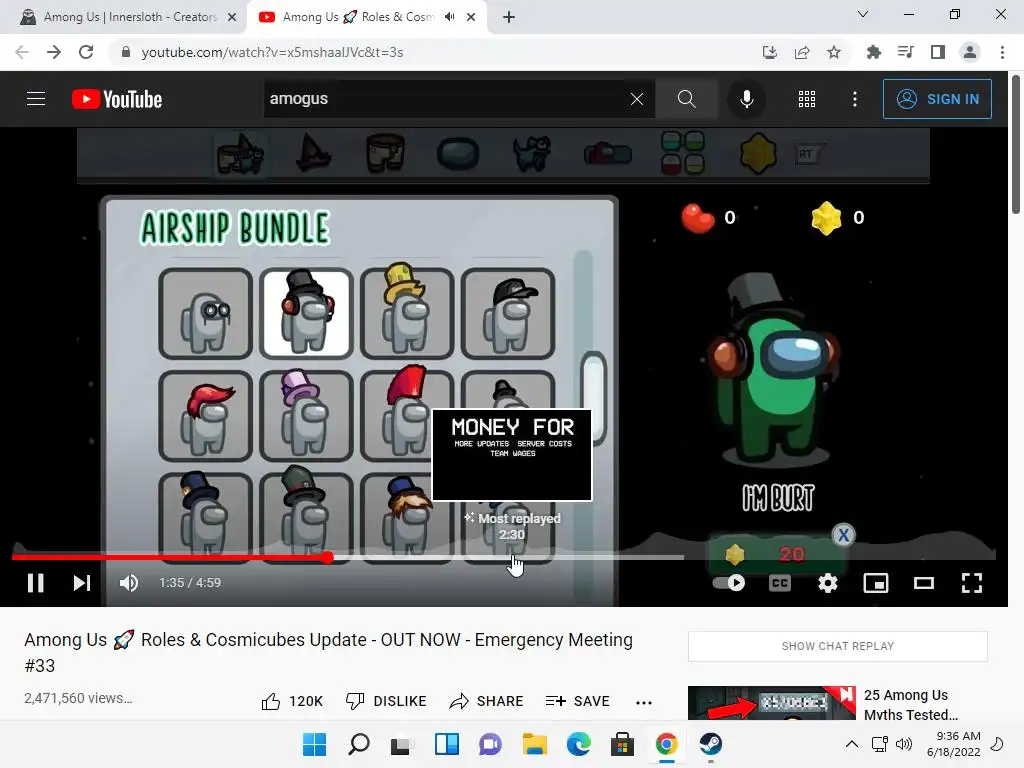The height and width of the screenshot is (768, 1024).
Task: Go to the YouTube home logo
Action: coord(117,99)
